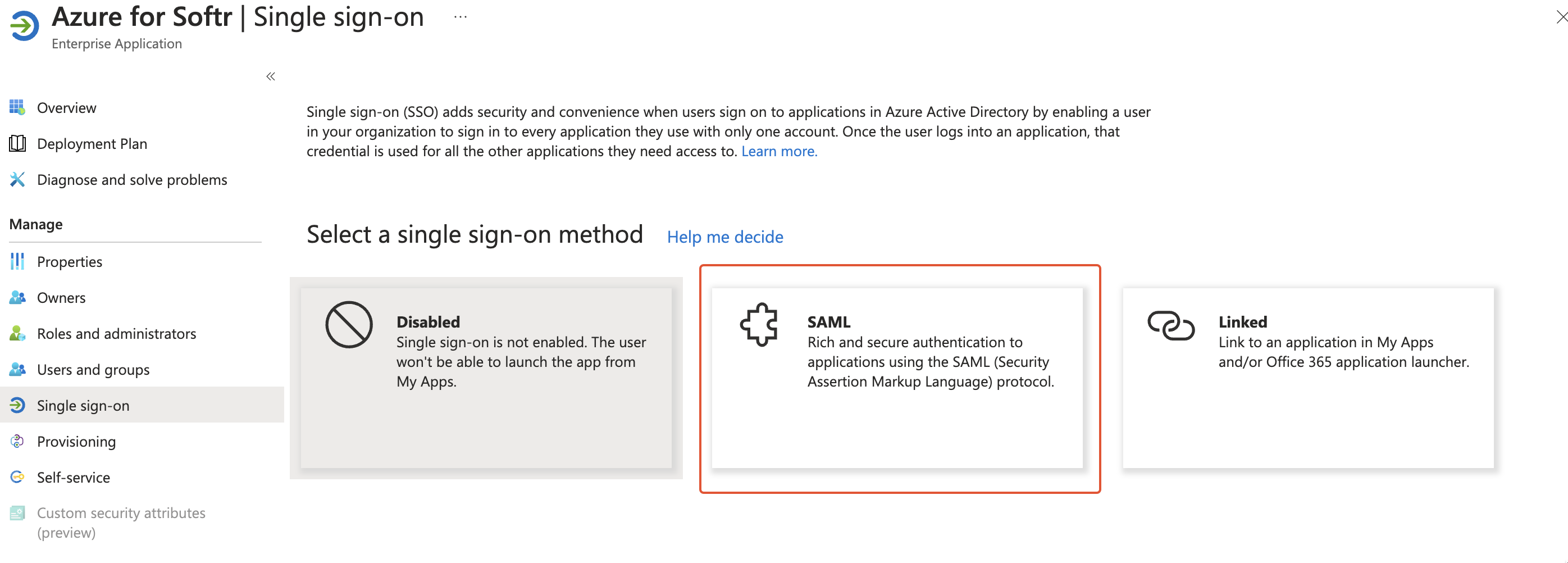Select the SAML sign-on method card
Screen dimensions: 1568x563
click(x=899, y=378)
